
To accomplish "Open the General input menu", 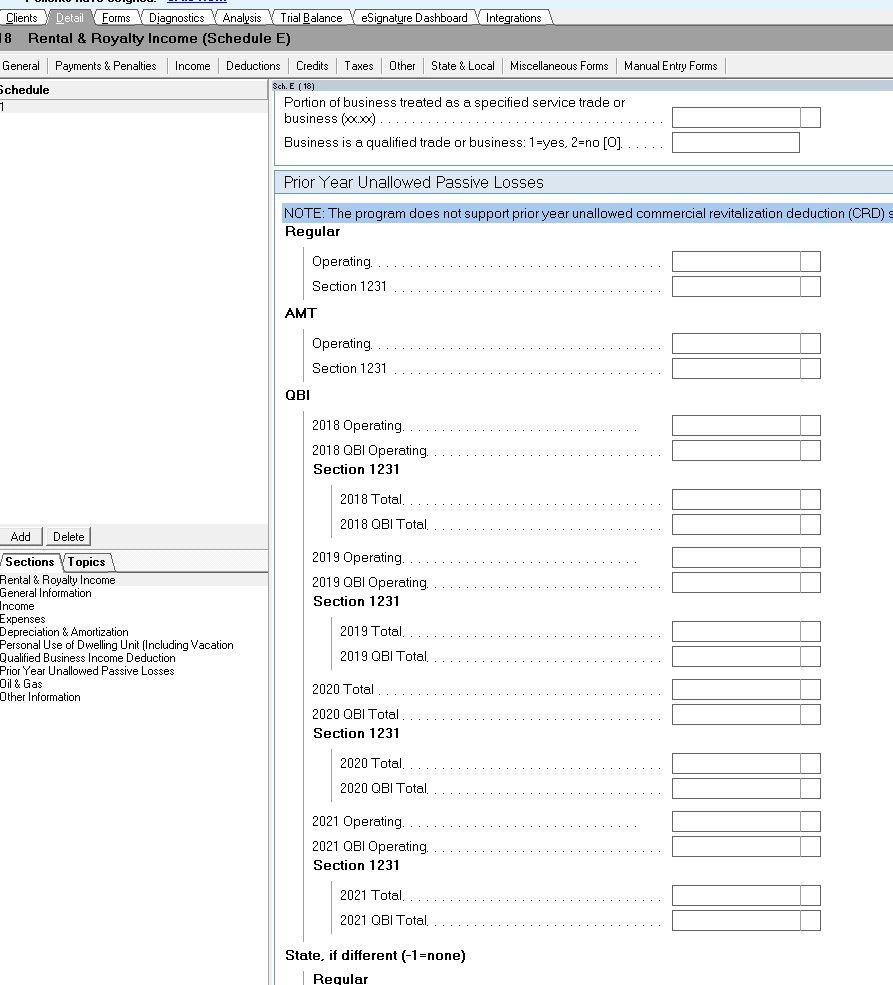I will pyautogui.click(x=21, y=66).
